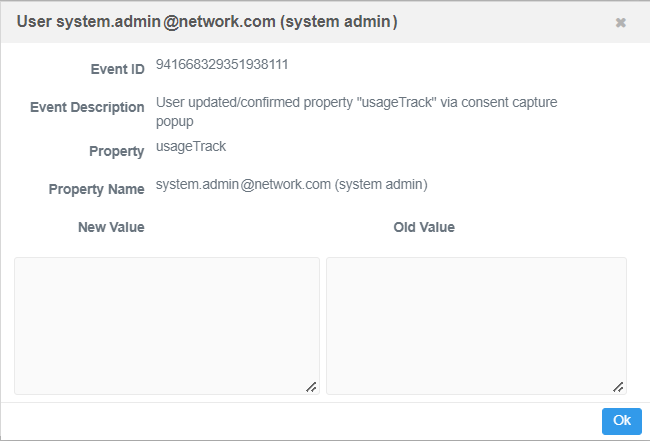Viewport: 650px width, 441px height.
Task: Click the New Value heading
Action: (111, 227)
